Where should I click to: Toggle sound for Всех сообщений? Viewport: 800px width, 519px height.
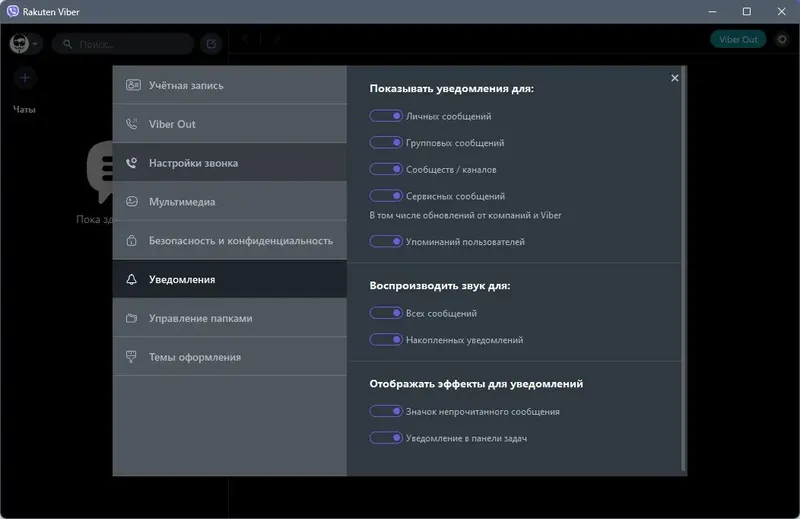386,313
